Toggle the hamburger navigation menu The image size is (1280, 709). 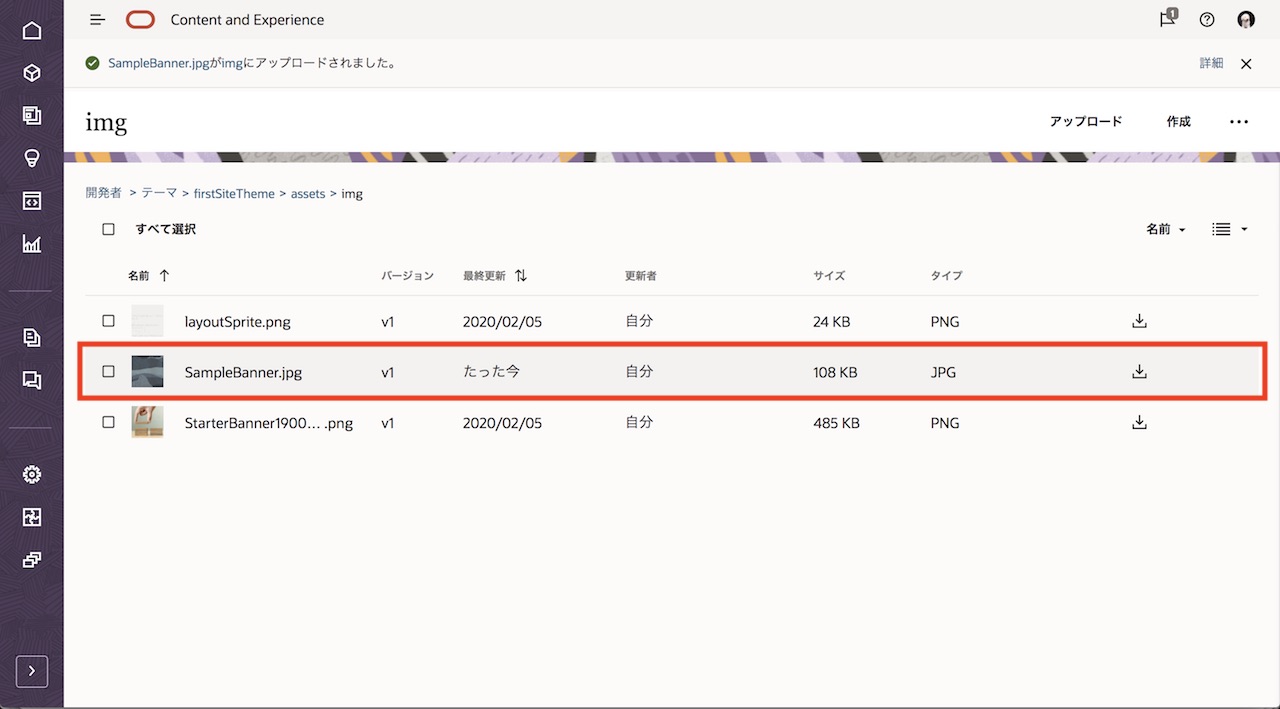(97, 20)
